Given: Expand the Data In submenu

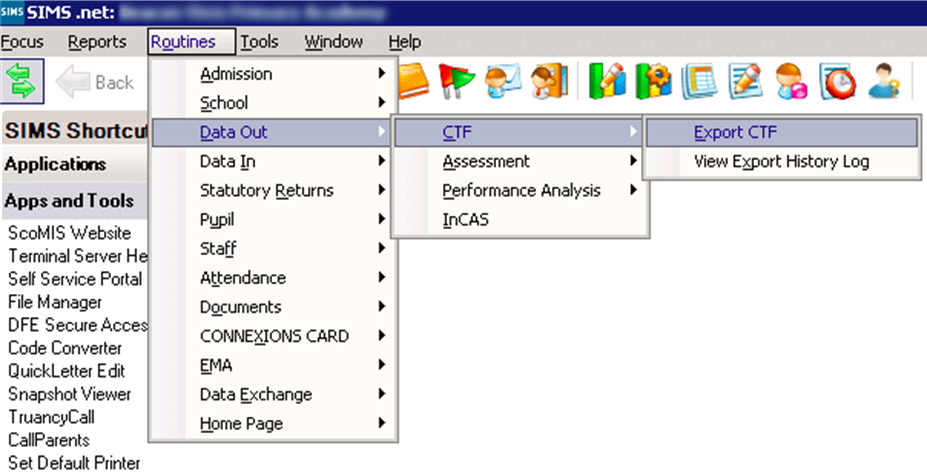Looking at the screenshot, I should [272, 161].
